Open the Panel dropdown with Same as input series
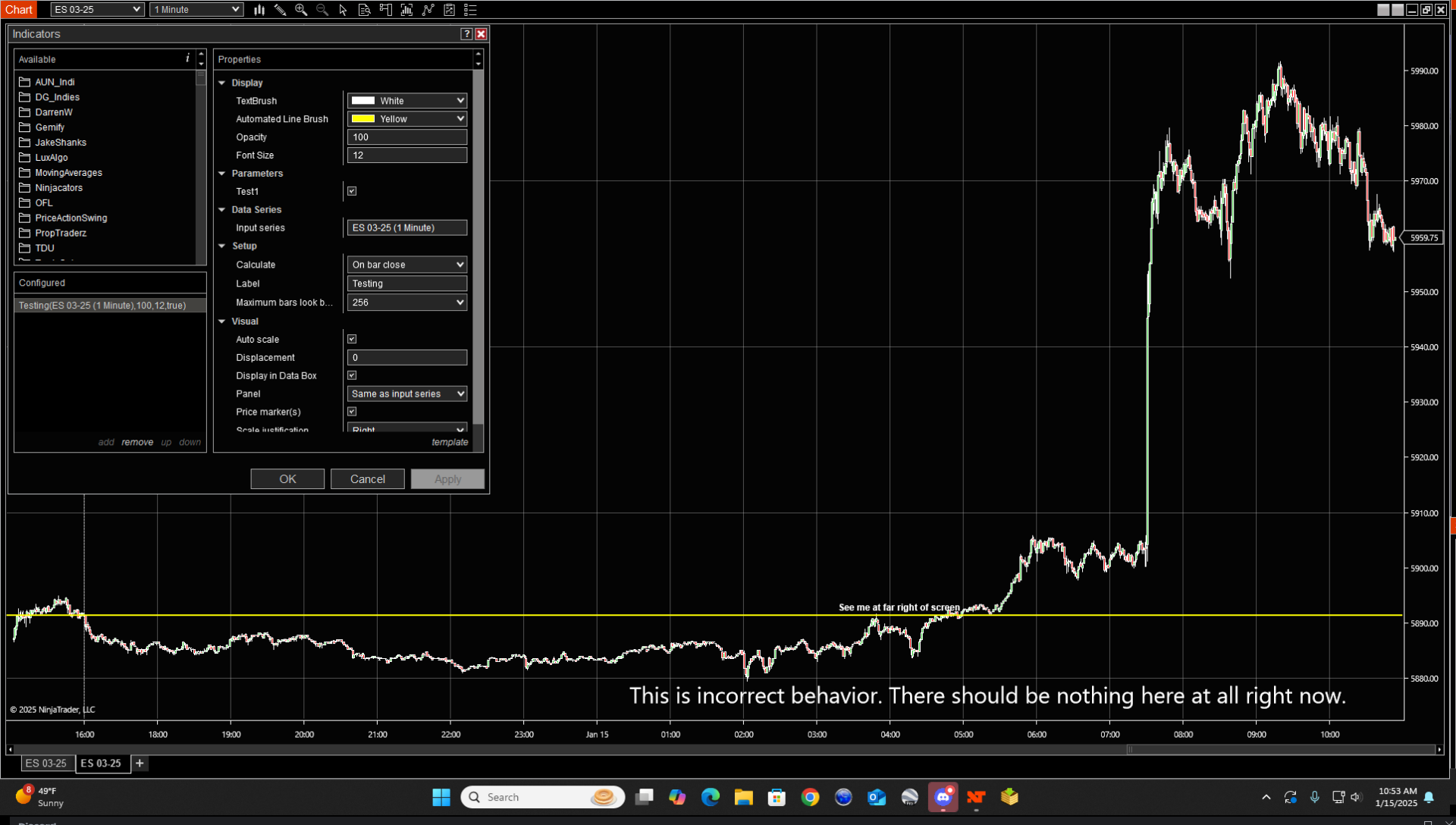The width and height of the screenshot is (1456, 825). click(x=406, y=394)
